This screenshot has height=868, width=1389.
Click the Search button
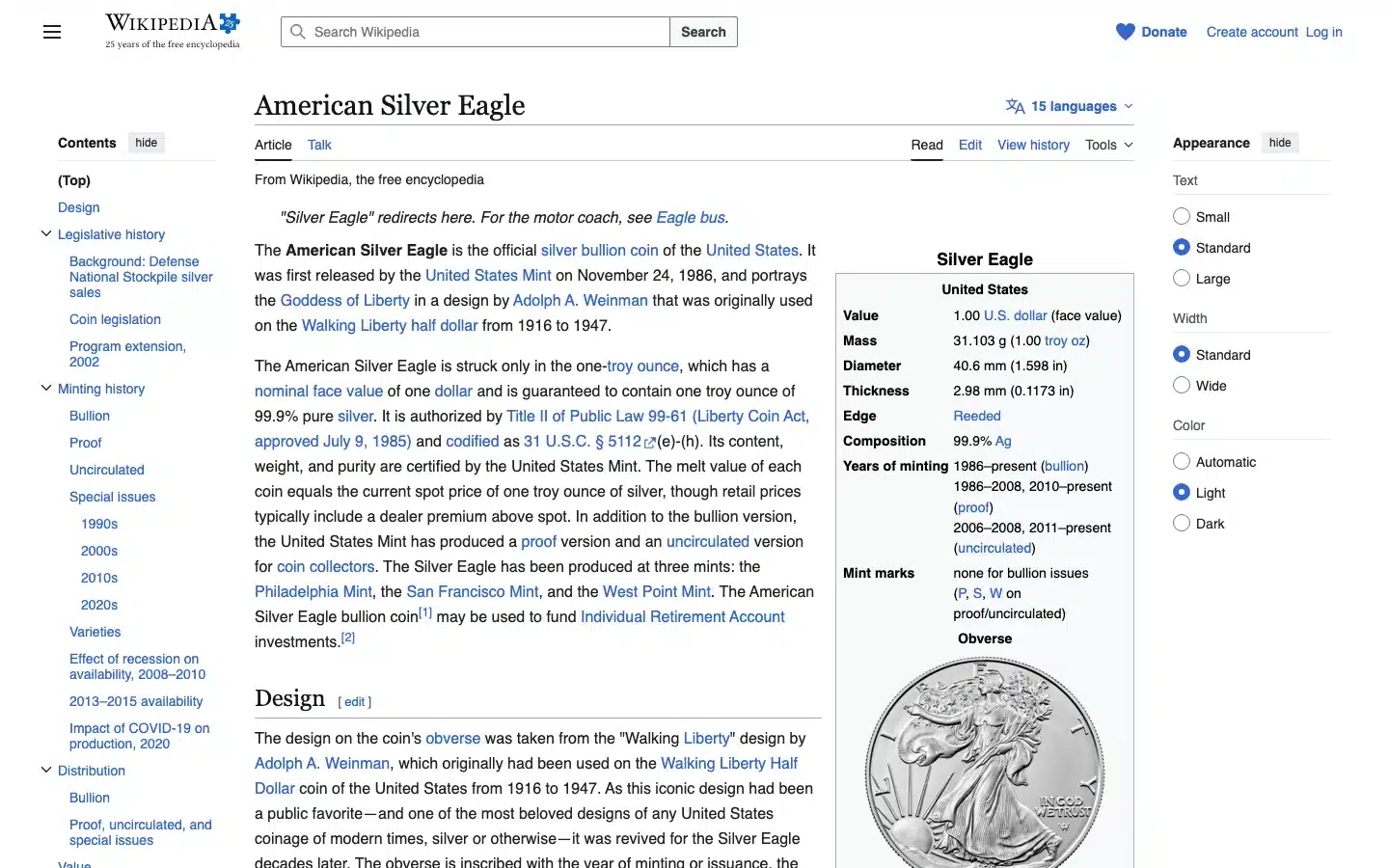[x=703, y=32]
